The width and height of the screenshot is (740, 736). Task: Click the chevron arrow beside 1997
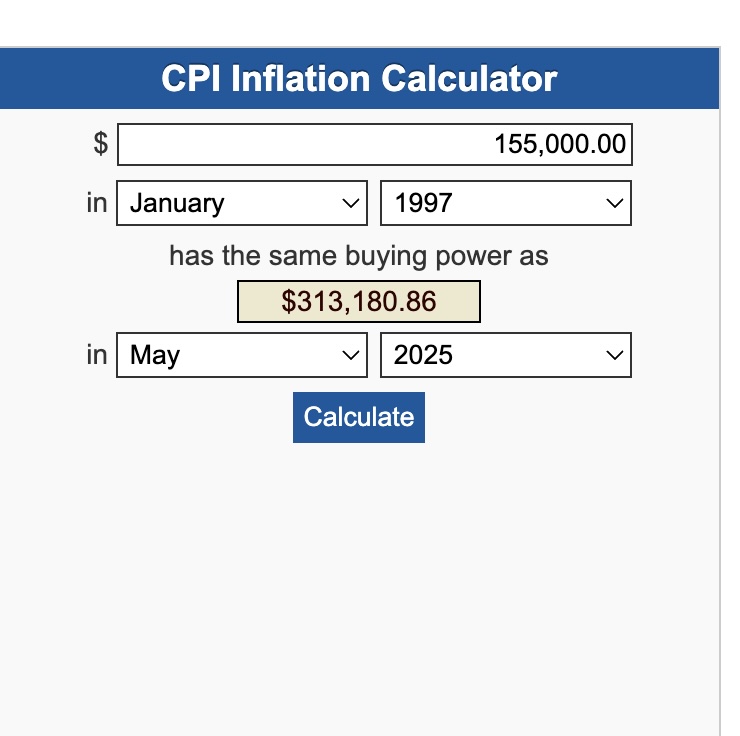coord(614,203)
